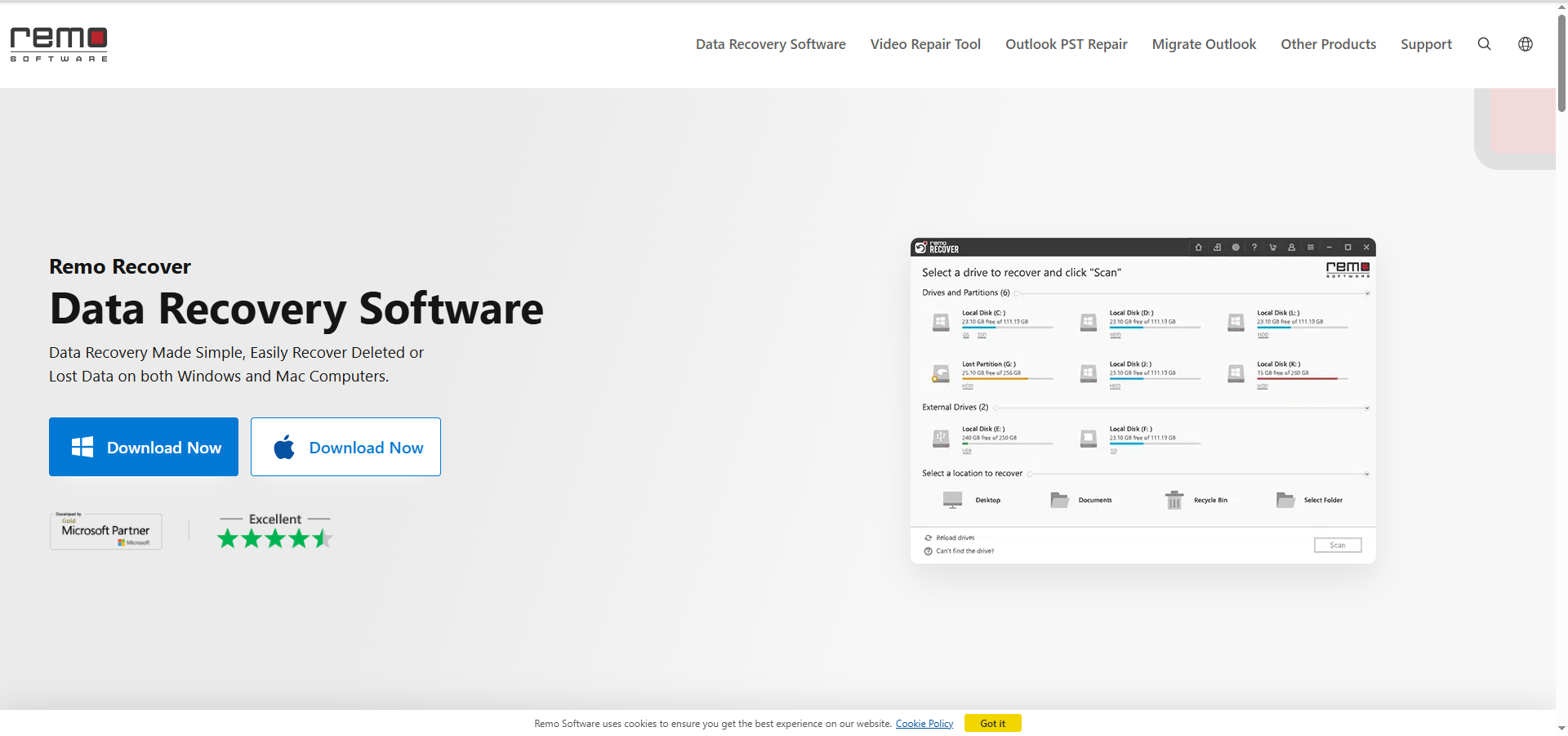Click the Windows Download Now button
The width and height of the screenshot is (1568, 736).
(x=144, y=447)
